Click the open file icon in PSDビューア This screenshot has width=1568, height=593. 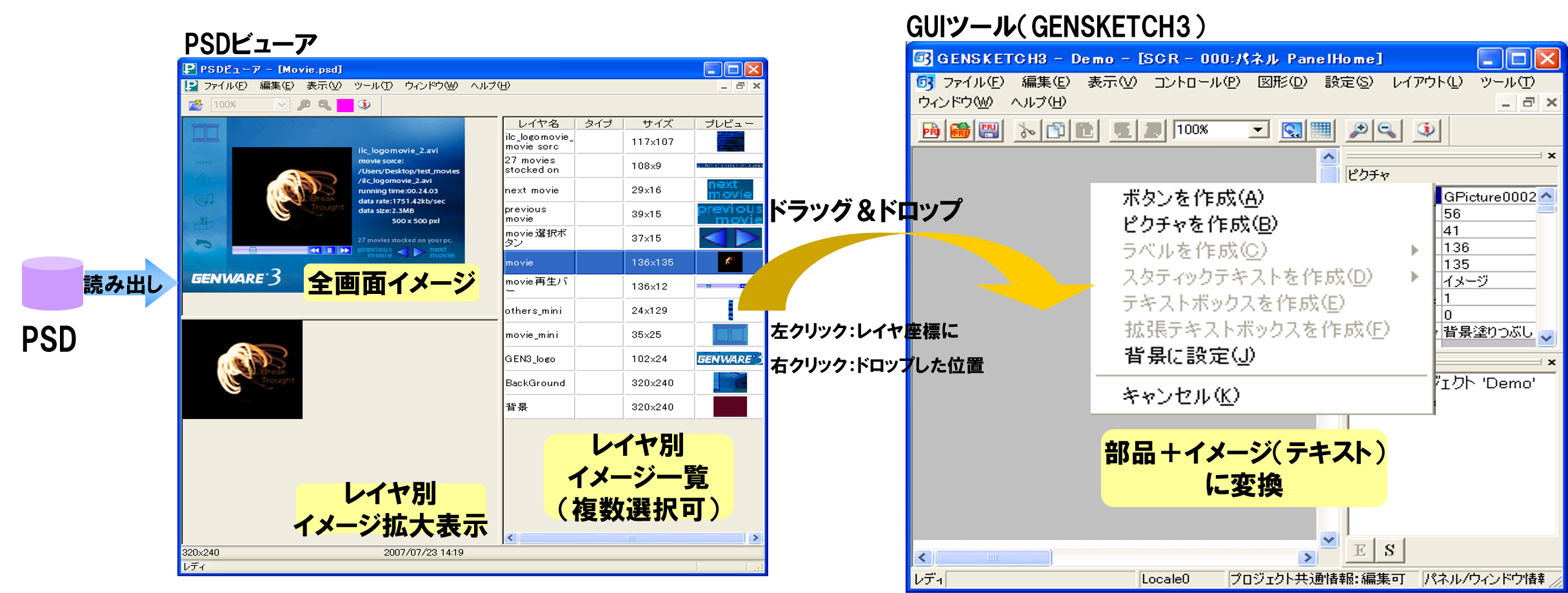click(x=195, y=104)
